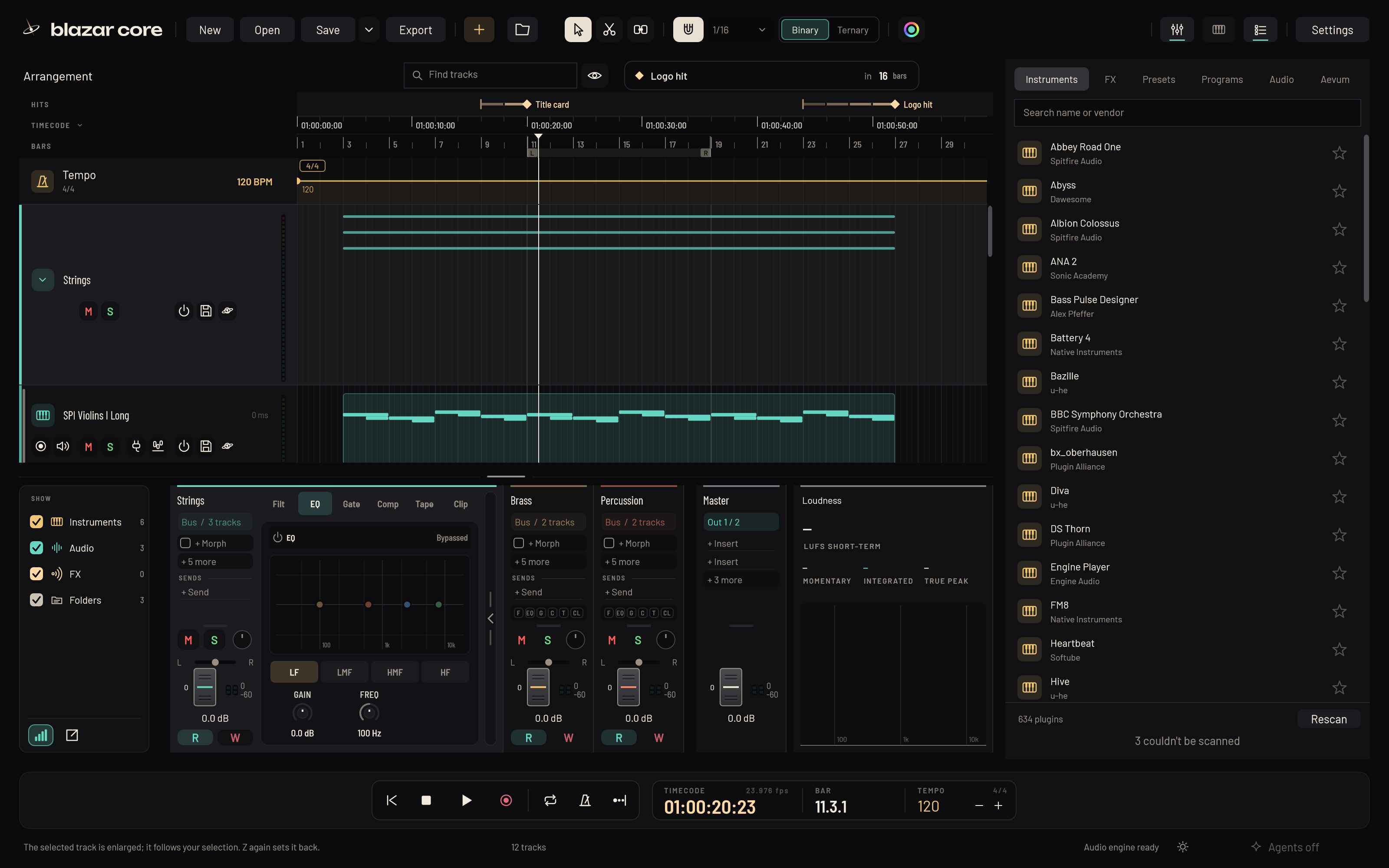Toggle monitor speaker on SPI Violins track
This screenshot has height=868, width=1389.
[63, 446]
